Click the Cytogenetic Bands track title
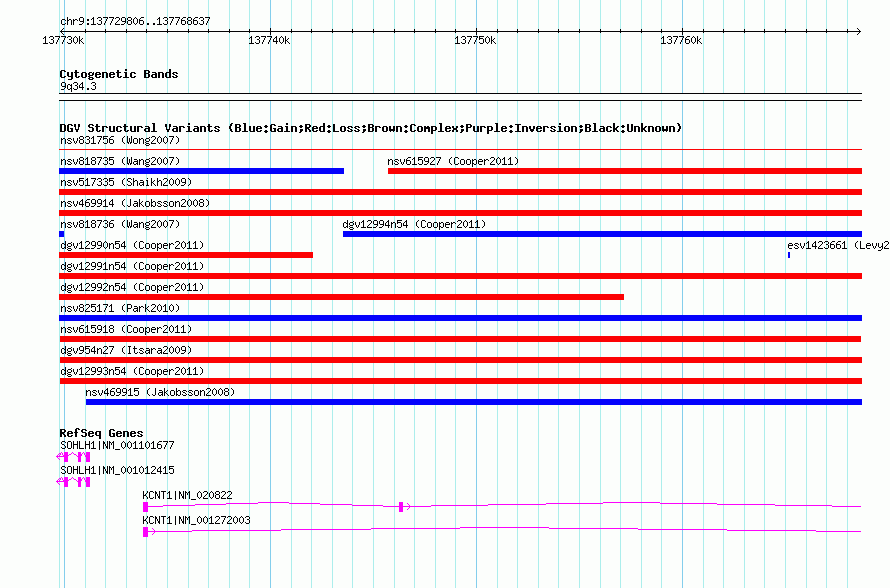This screenshot has height=588, width=890. (119, 74)
